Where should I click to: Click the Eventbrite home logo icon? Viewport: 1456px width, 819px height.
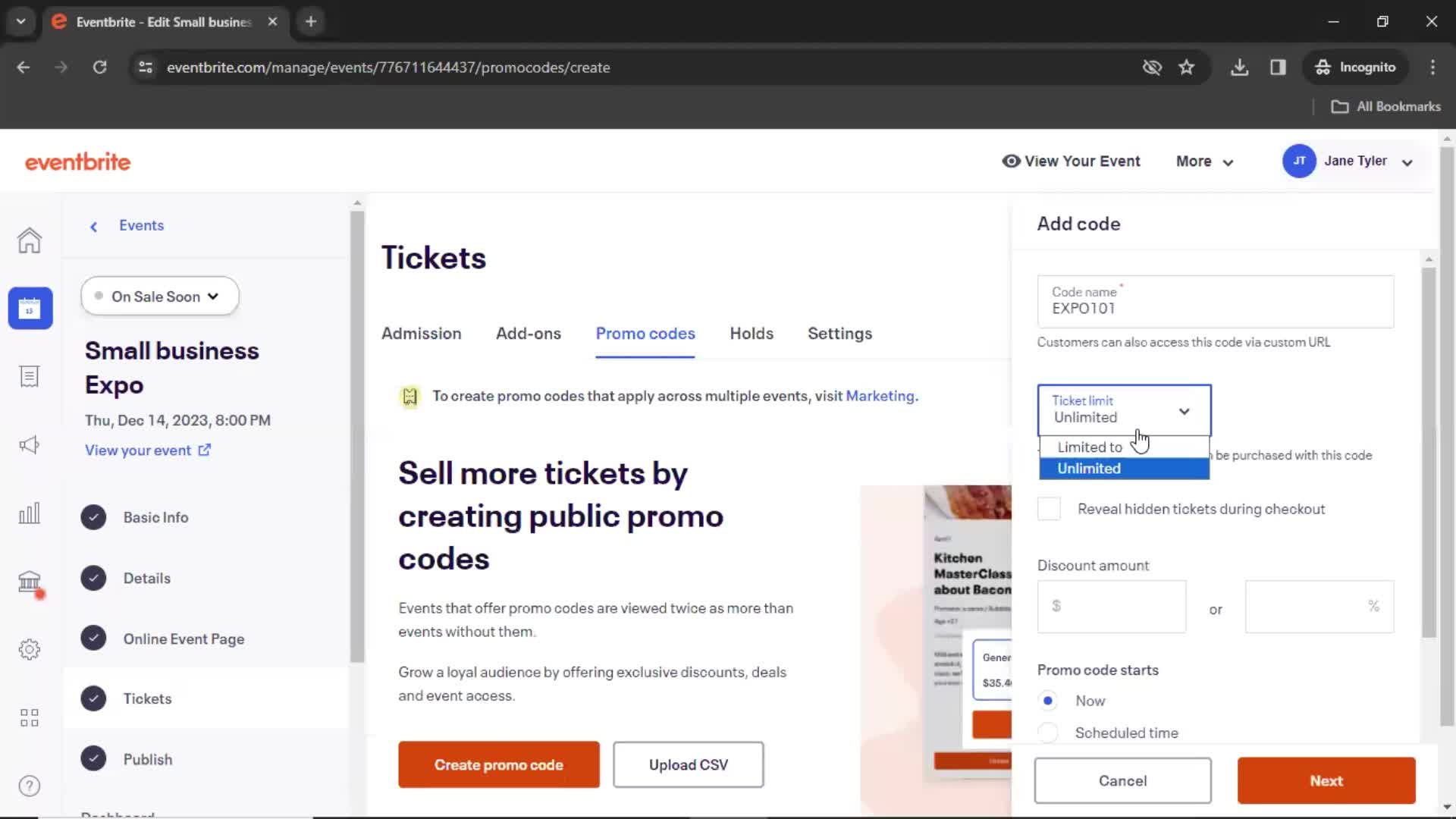point(77,161)
